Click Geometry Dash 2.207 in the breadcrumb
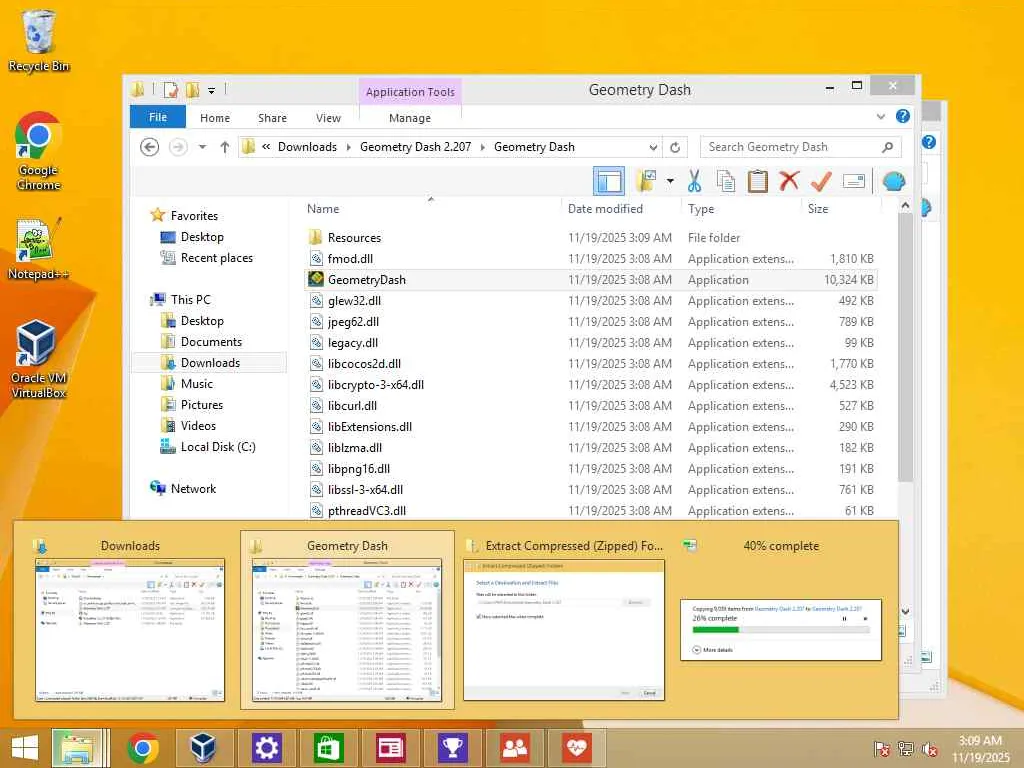The width and height of the screenshot is (1024, 768). pos(415,147)
